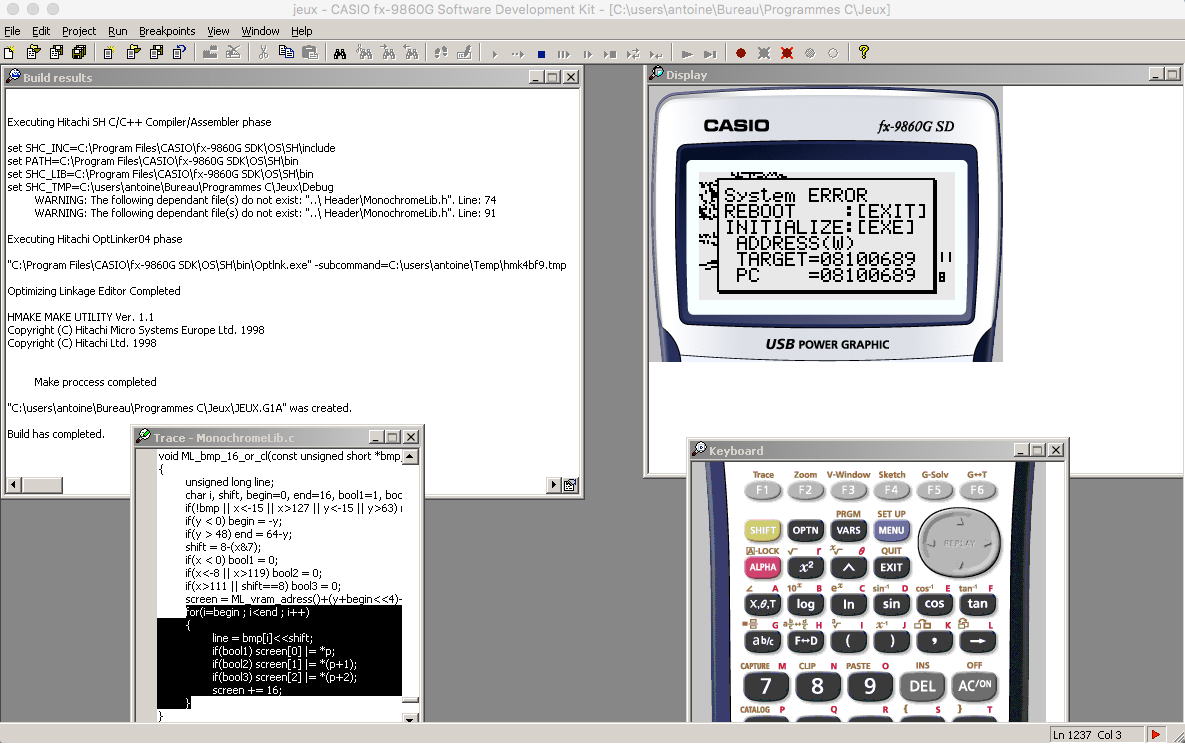
Task: Click the tan calculator key
Action: pyautogui.click(x=978, y=604)
